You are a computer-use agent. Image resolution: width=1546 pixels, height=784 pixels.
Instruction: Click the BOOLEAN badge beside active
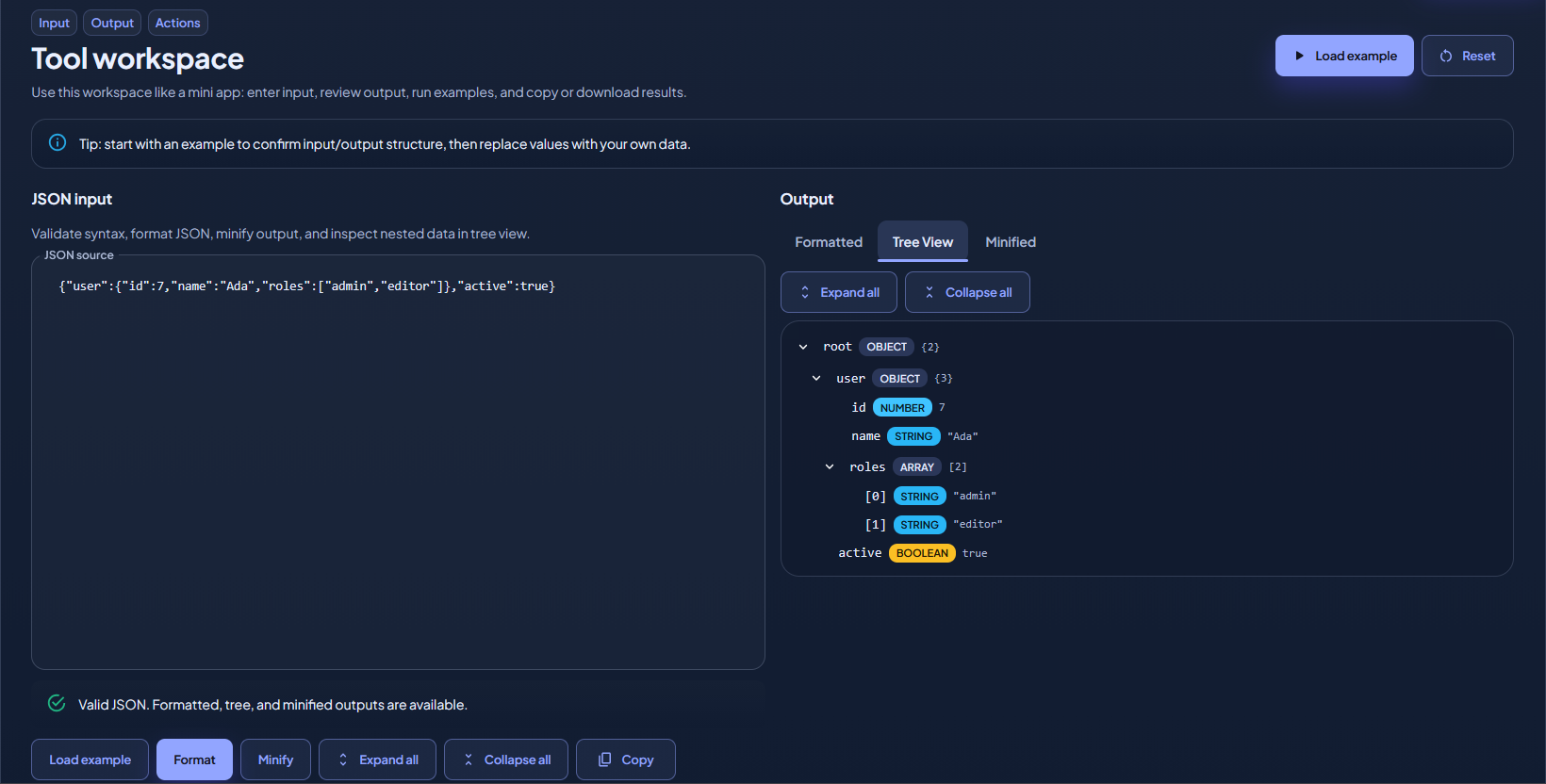tap(922, 553)
